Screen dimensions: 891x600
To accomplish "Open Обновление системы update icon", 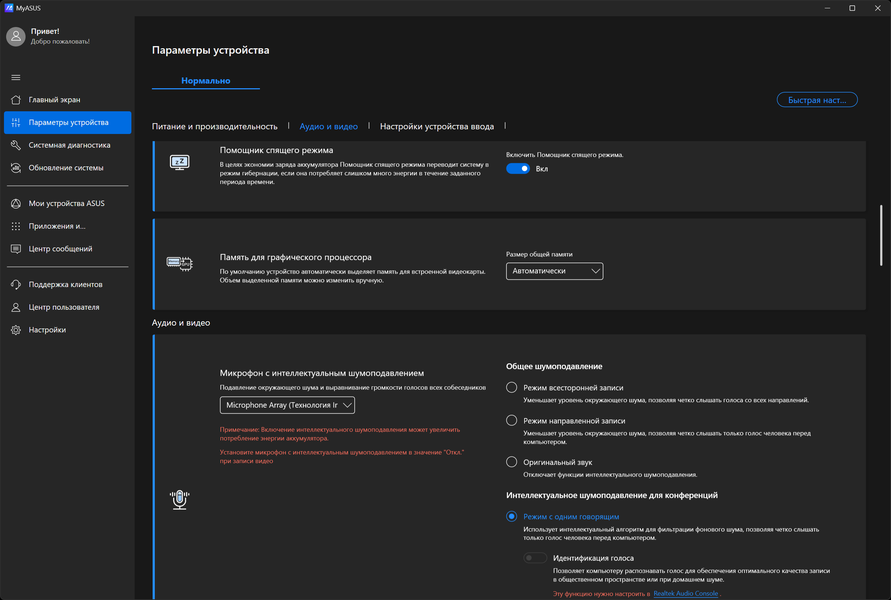I will pyautogui.click(x=16, y=168).
